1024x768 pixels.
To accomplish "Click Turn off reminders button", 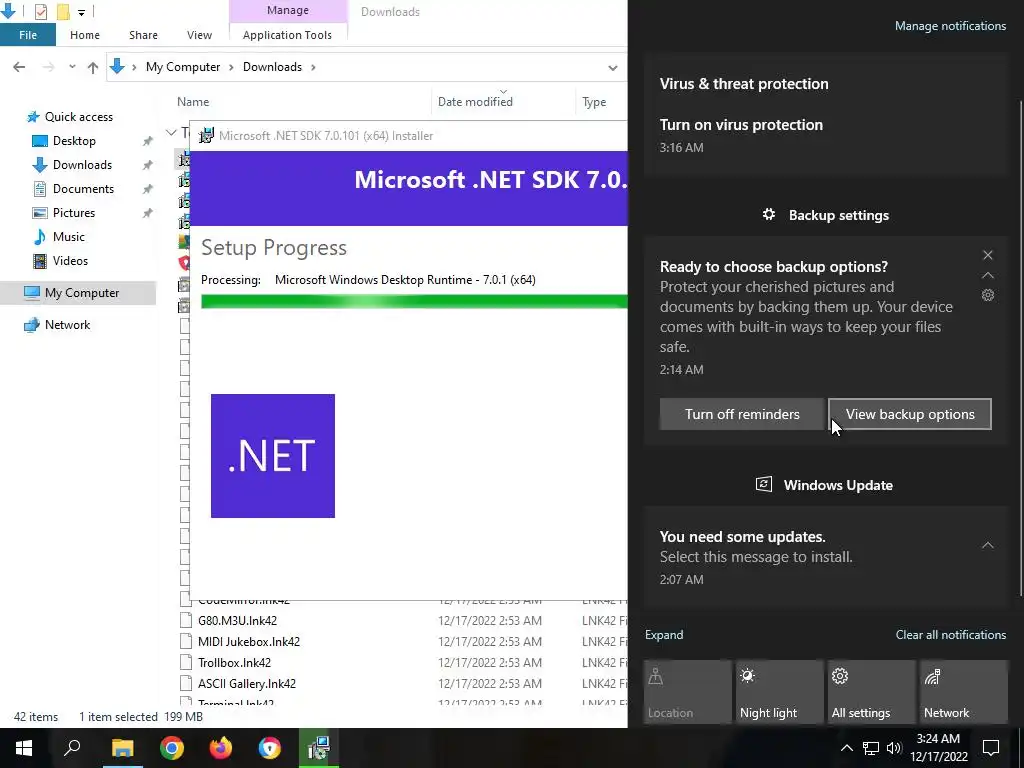I will pyautogui.click(x=742, y=414).
